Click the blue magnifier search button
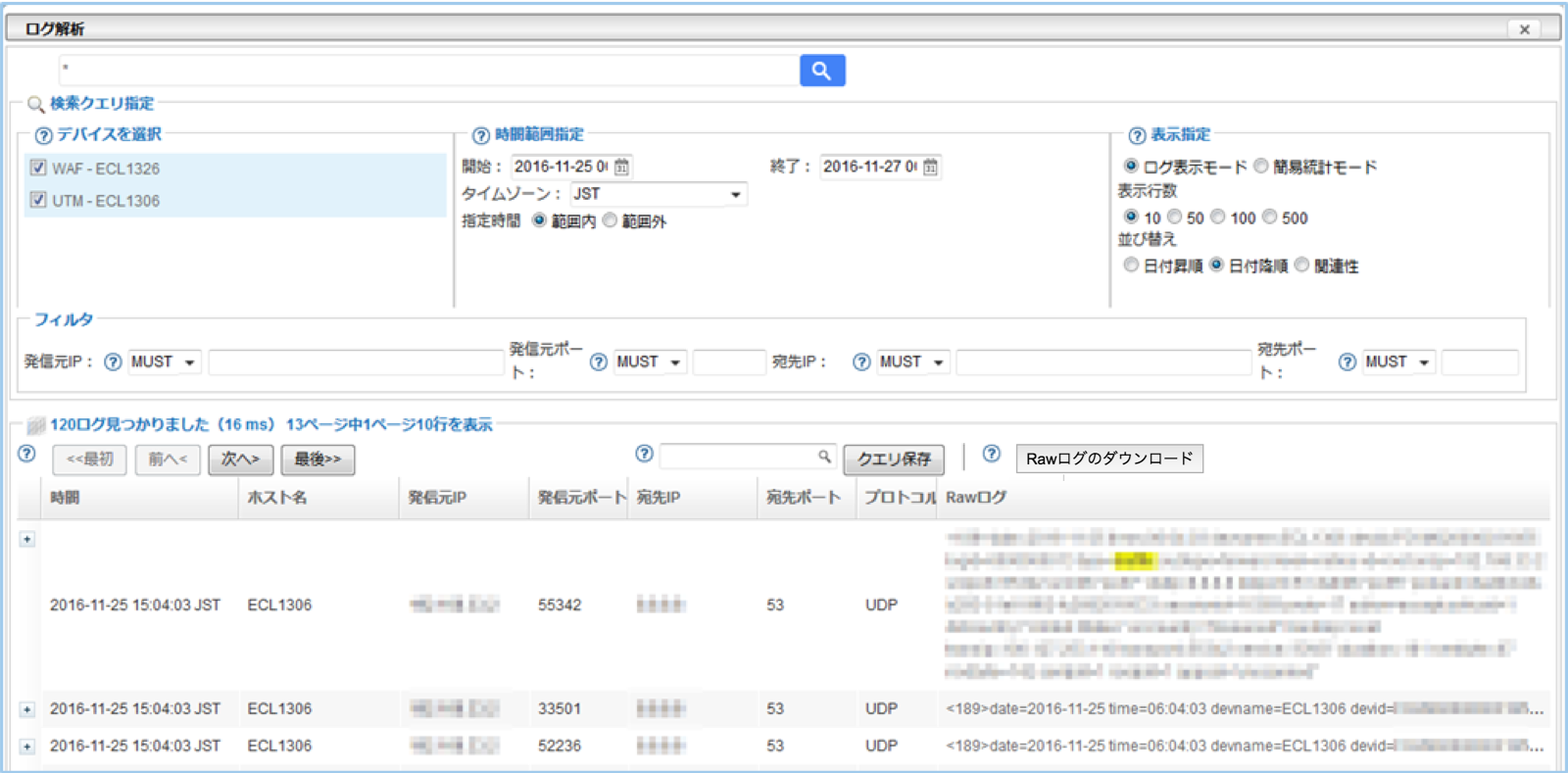The image size is (1568, 773). click(821, 71)
